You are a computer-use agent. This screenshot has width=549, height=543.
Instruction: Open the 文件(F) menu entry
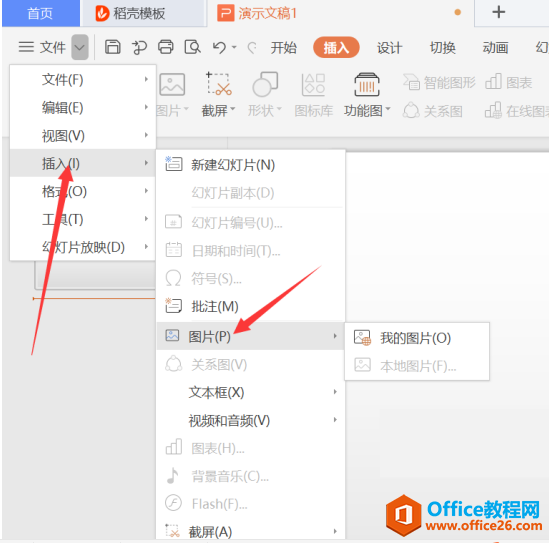point(83,79)
